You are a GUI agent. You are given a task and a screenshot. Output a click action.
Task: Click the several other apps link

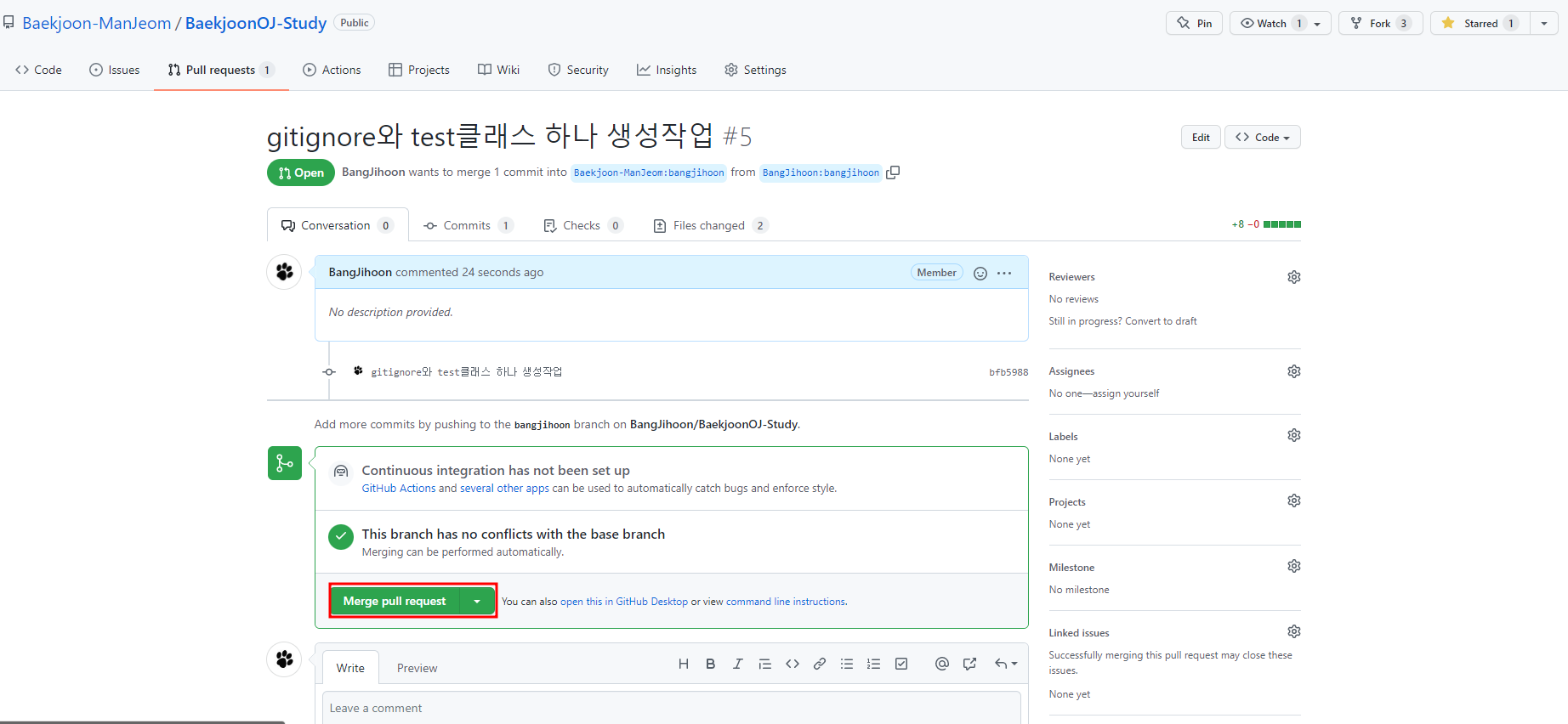coord(504,489)
